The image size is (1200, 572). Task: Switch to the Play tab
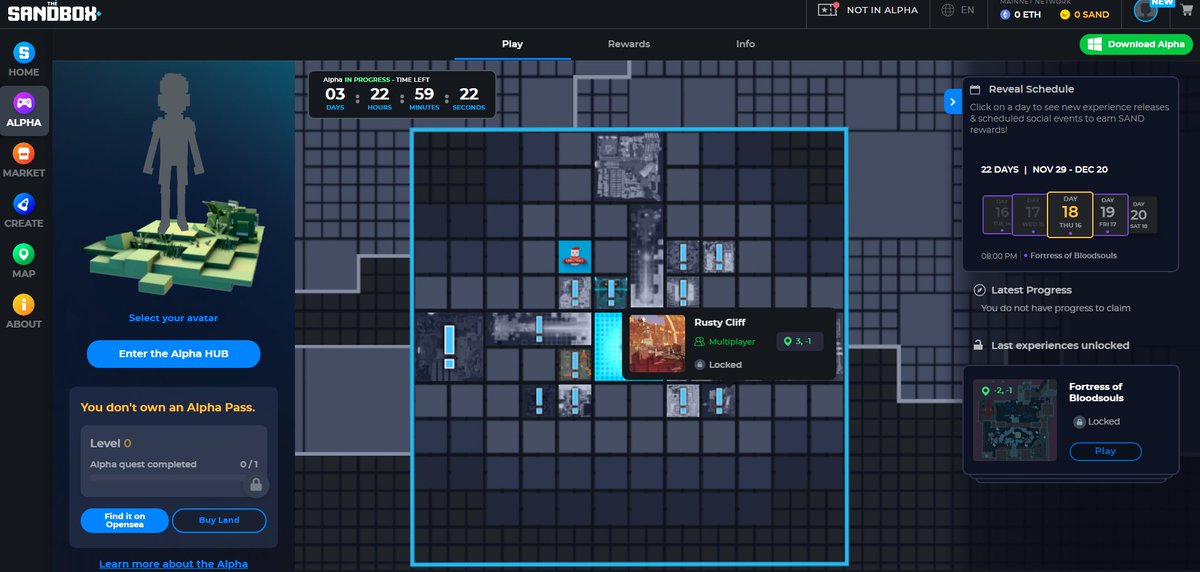pyautogui.click(x=512, y=44)
